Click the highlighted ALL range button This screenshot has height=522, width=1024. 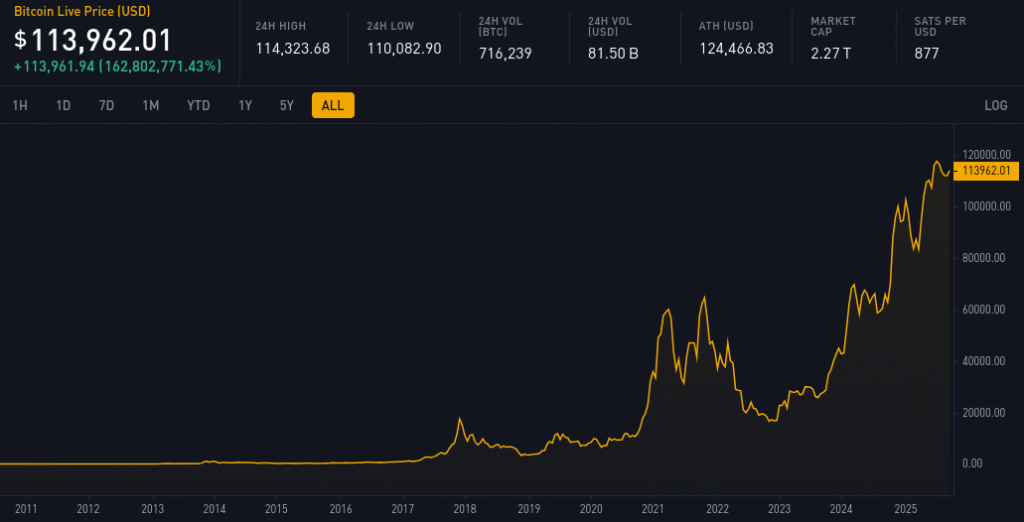pos(333,105)
